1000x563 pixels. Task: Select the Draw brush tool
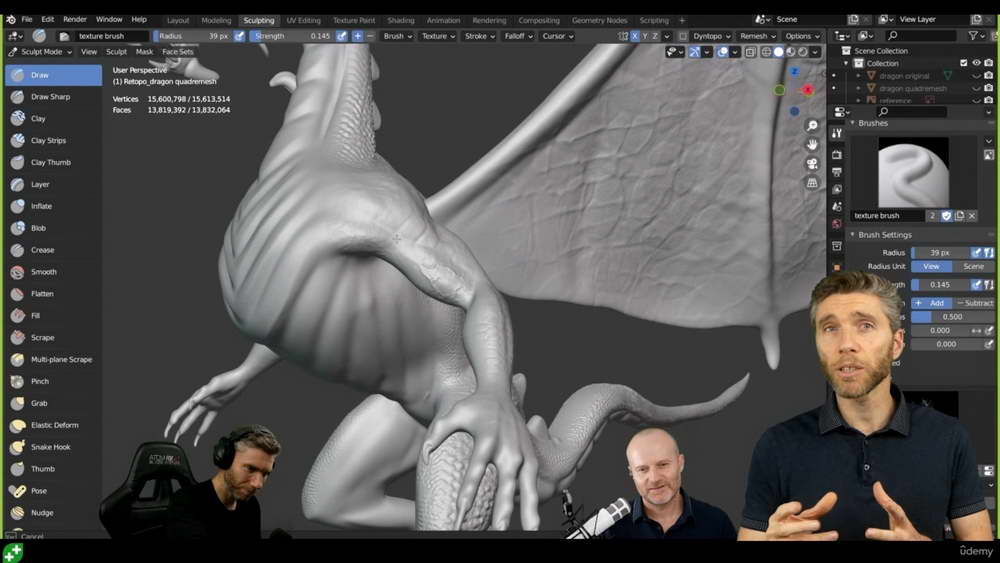click(x=54, y=75)
